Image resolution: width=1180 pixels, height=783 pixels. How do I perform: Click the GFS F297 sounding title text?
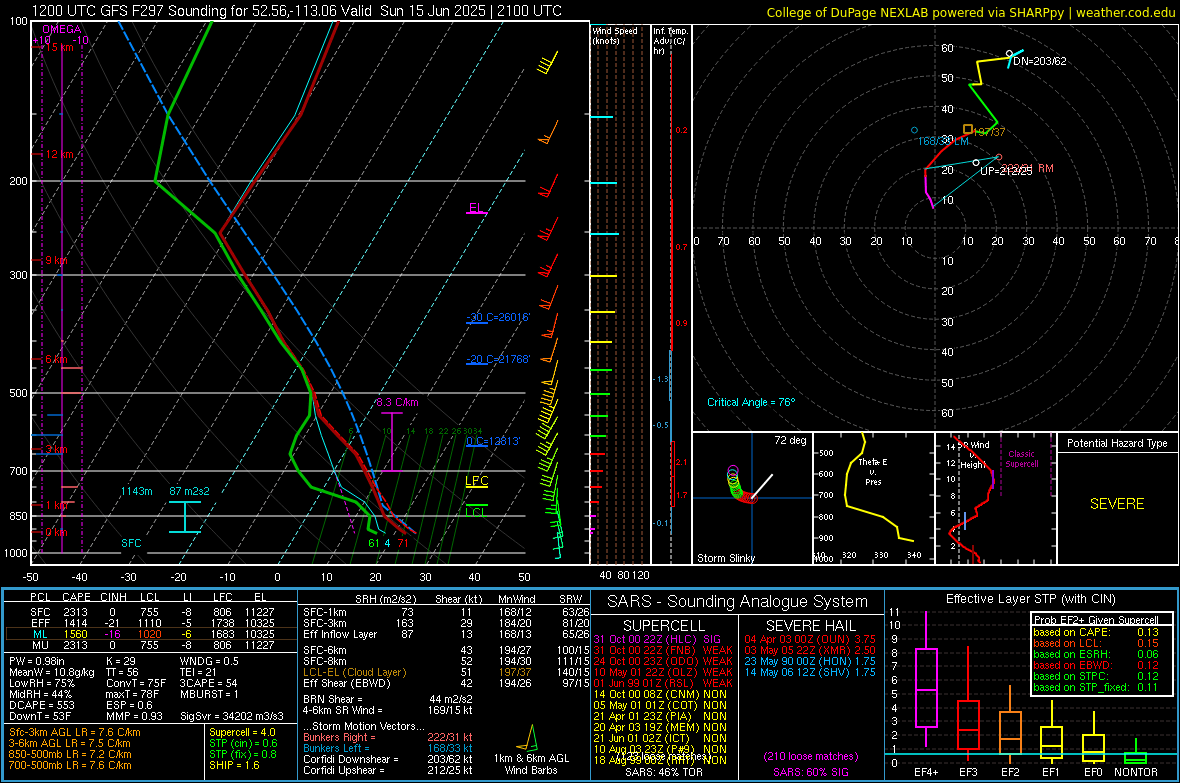297,11
